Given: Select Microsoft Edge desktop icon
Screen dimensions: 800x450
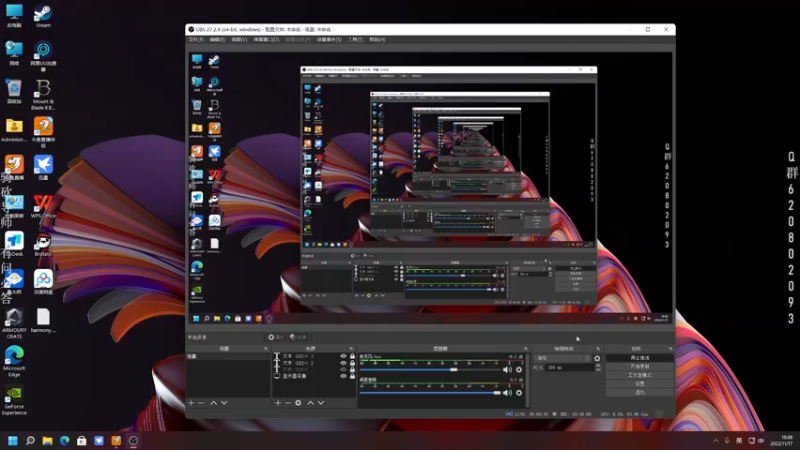Looking at the screenshot, I should coord(14,361).
